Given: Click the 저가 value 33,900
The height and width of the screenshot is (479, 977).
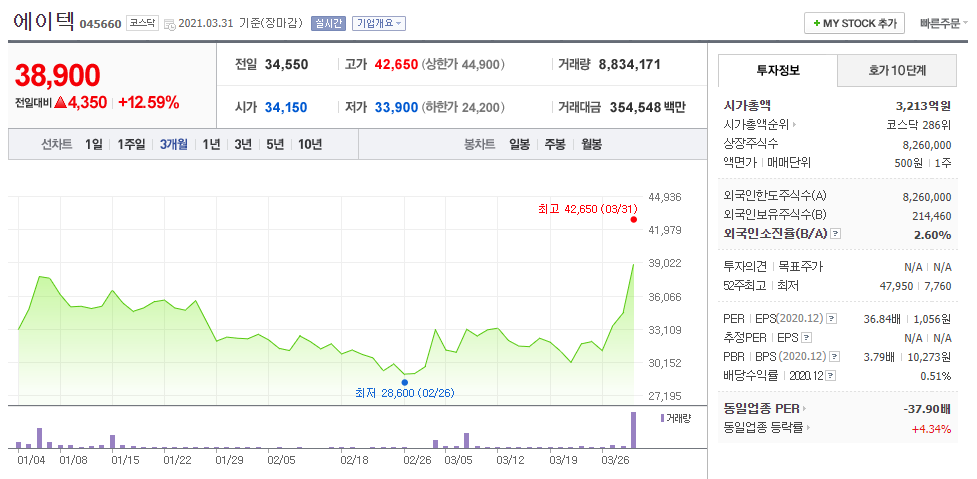Looking at the screenshot, I should click(396, 107).
